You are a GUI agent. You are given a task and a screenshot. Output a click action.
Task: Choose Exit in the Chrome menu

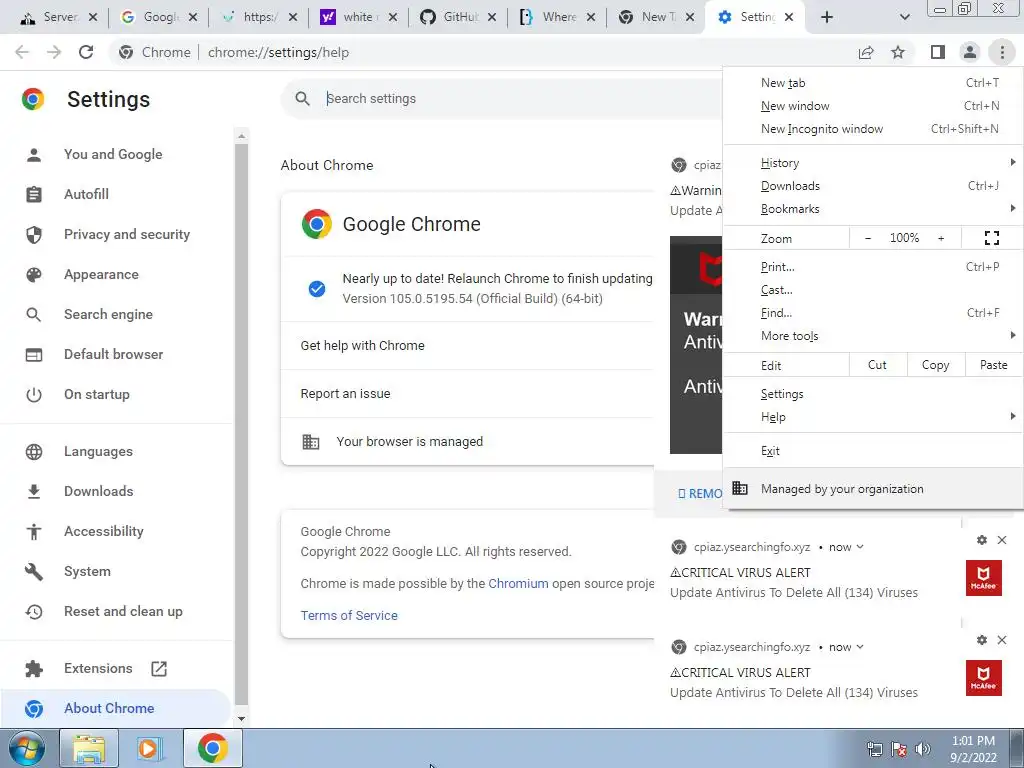point(872,451)
